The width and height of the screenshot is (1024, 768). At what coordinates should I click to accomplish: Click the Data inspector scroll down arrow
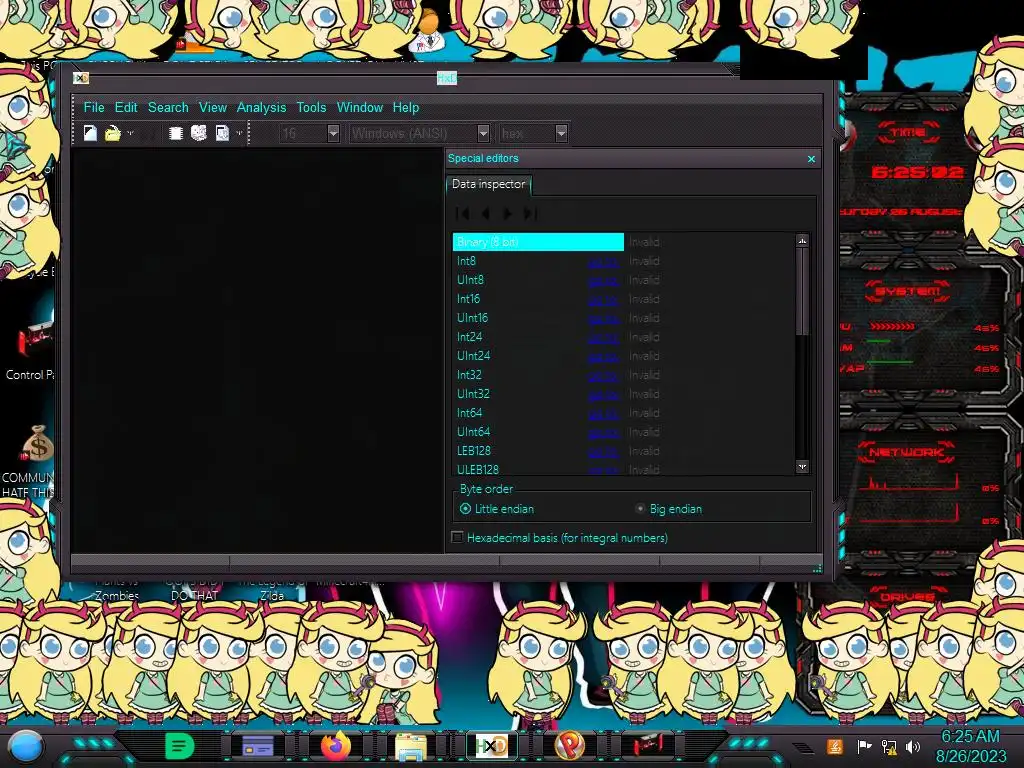coord(802,466)
